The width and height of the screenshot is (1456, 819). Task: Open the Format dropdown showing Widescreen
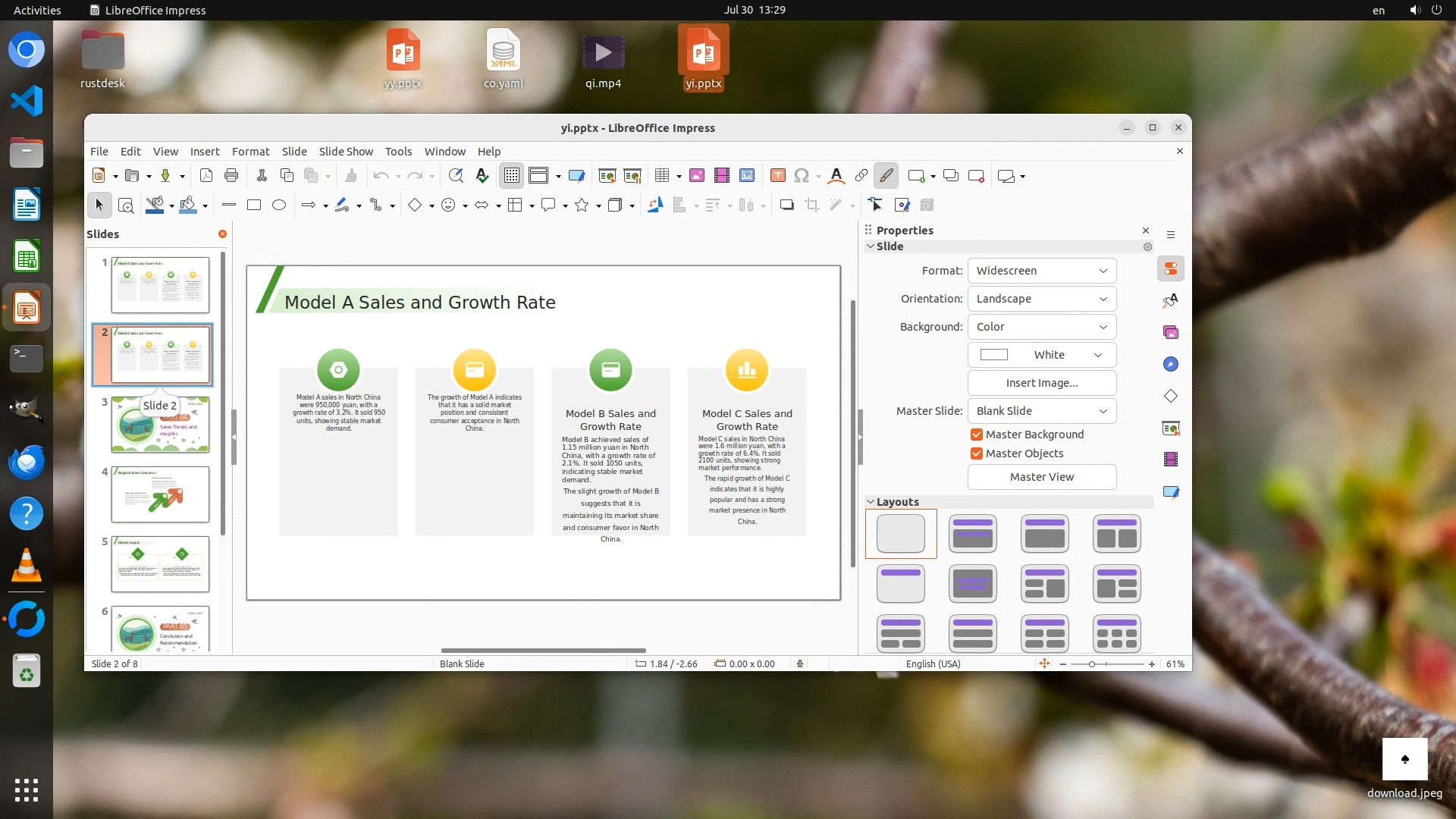pyautogui.click(x=1041, y=271)
